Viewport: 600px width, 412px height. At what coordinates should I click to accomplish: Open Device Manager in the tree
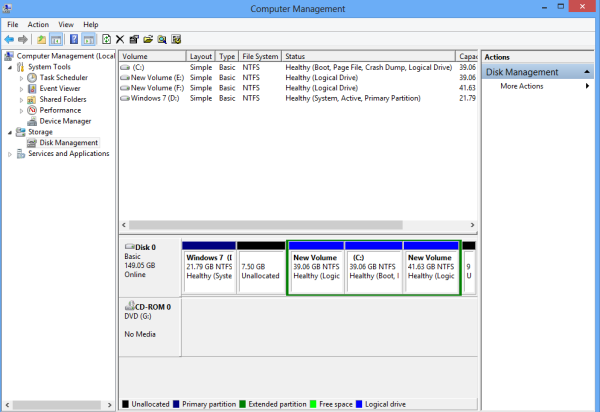(64, 121)
